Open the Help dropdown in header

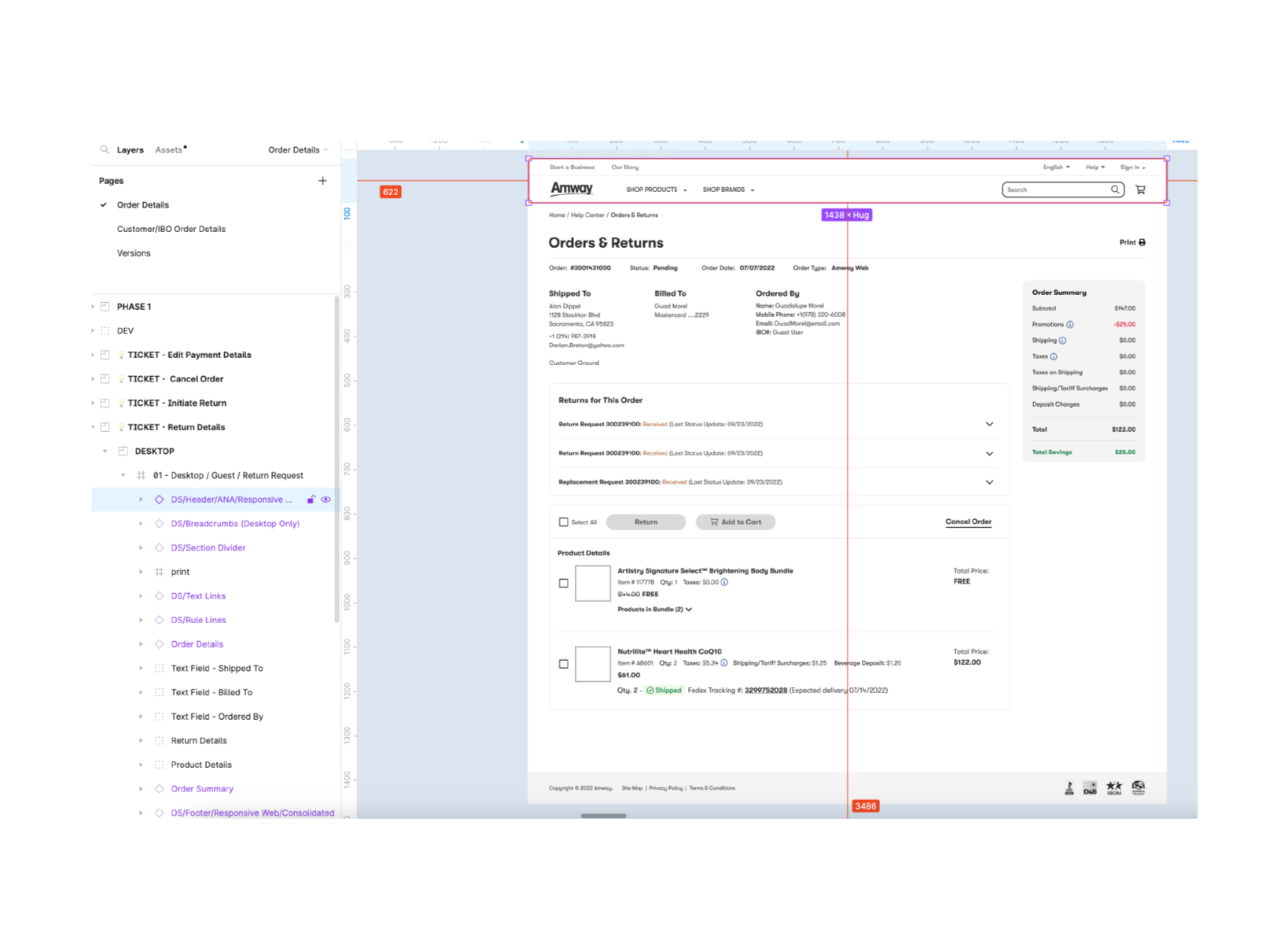[x=1095, y=168]
